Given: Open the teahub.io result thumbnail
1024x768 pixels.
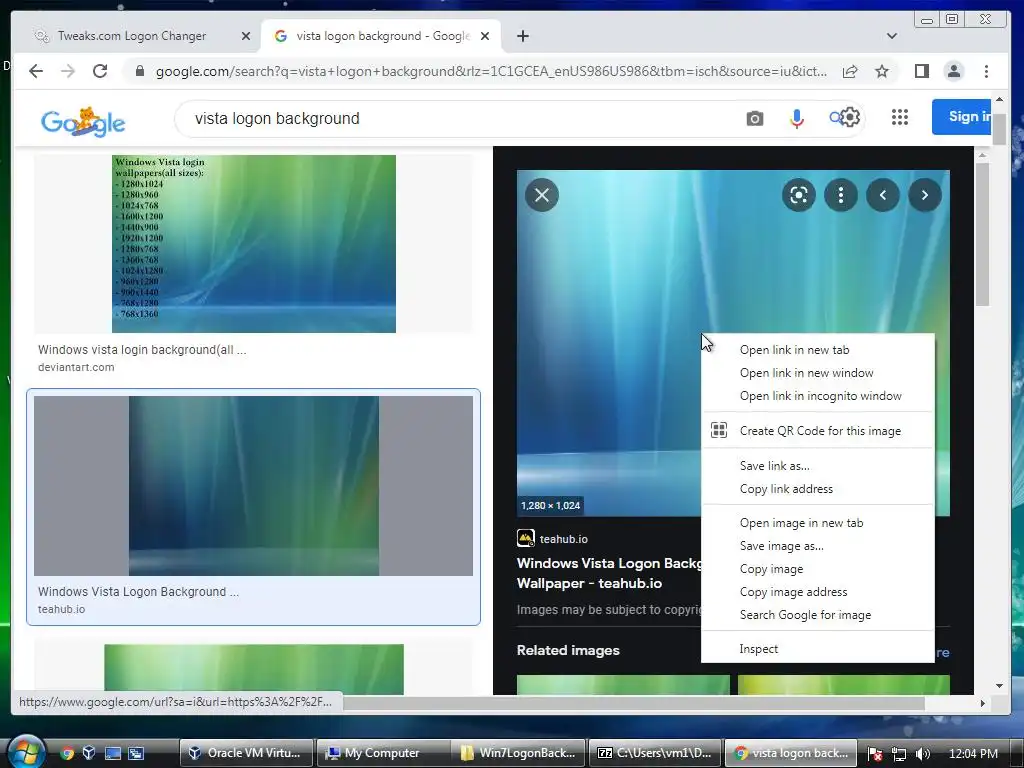Looking at the screenshot, I should (x=253, y=486).
